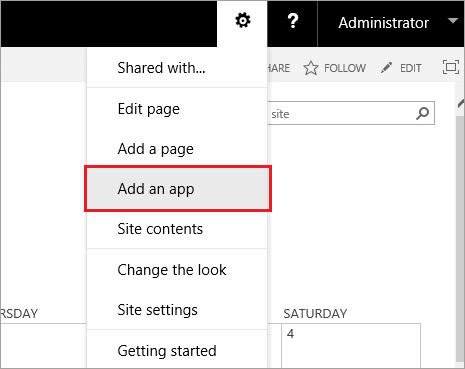The image size is (465, 369).
Task: Choose Edit page from the menu
Action: (177, 109)
